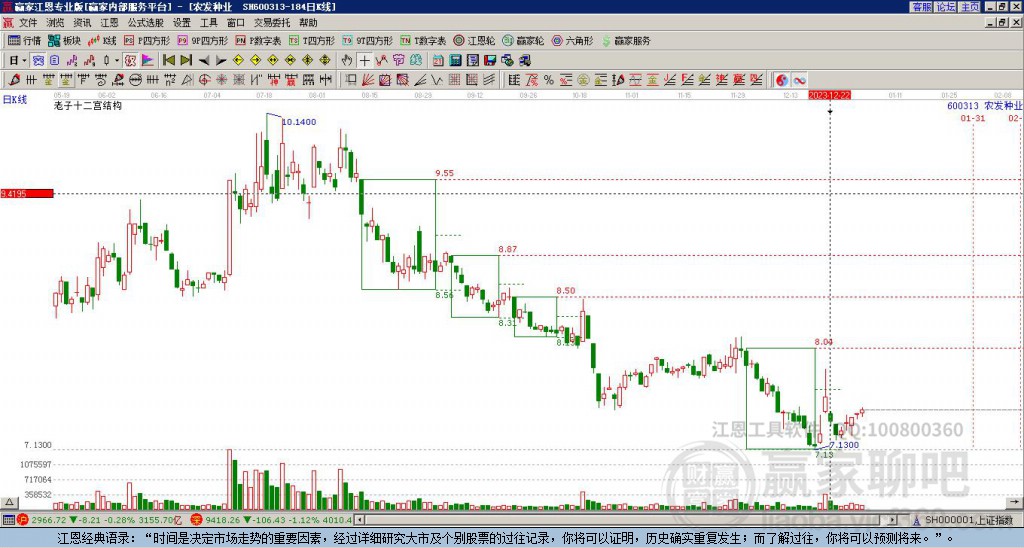Move chart right with black right arrow
Screen dimensions: 1024x548
pos(221,61)
